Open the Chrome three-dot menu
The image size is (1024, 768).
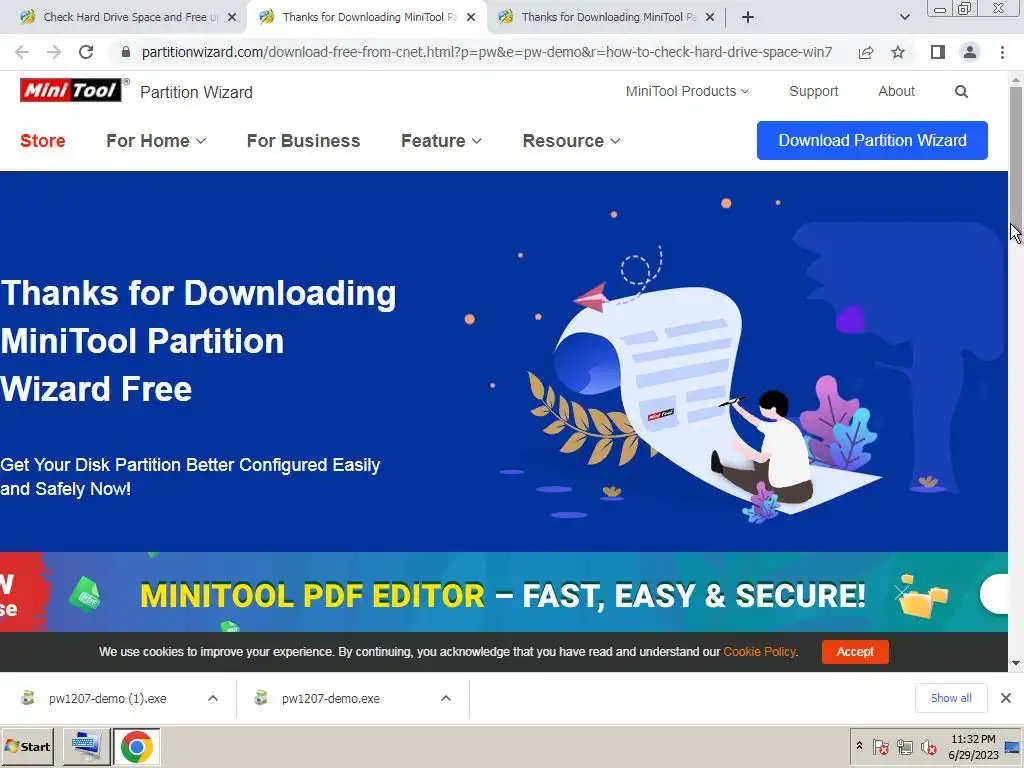pyautogui.click(x=1002, y=52)
